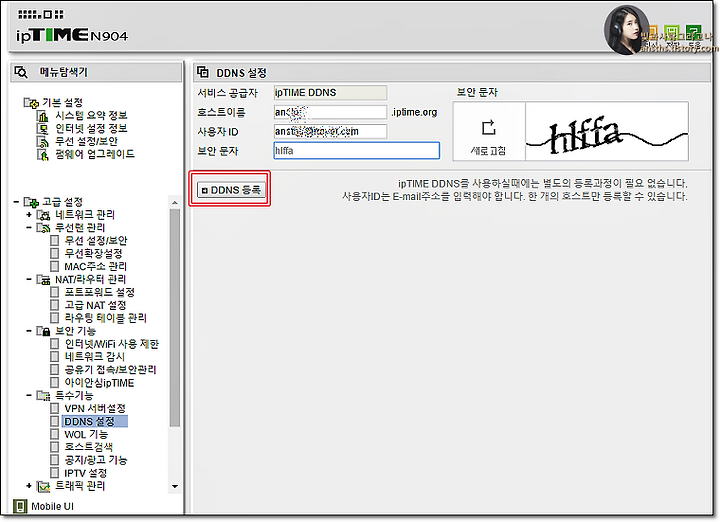Image resolution: width=720 pixels, height=522 pixels.
Task: Open 시스템 요약 정보
Action: 91,115
